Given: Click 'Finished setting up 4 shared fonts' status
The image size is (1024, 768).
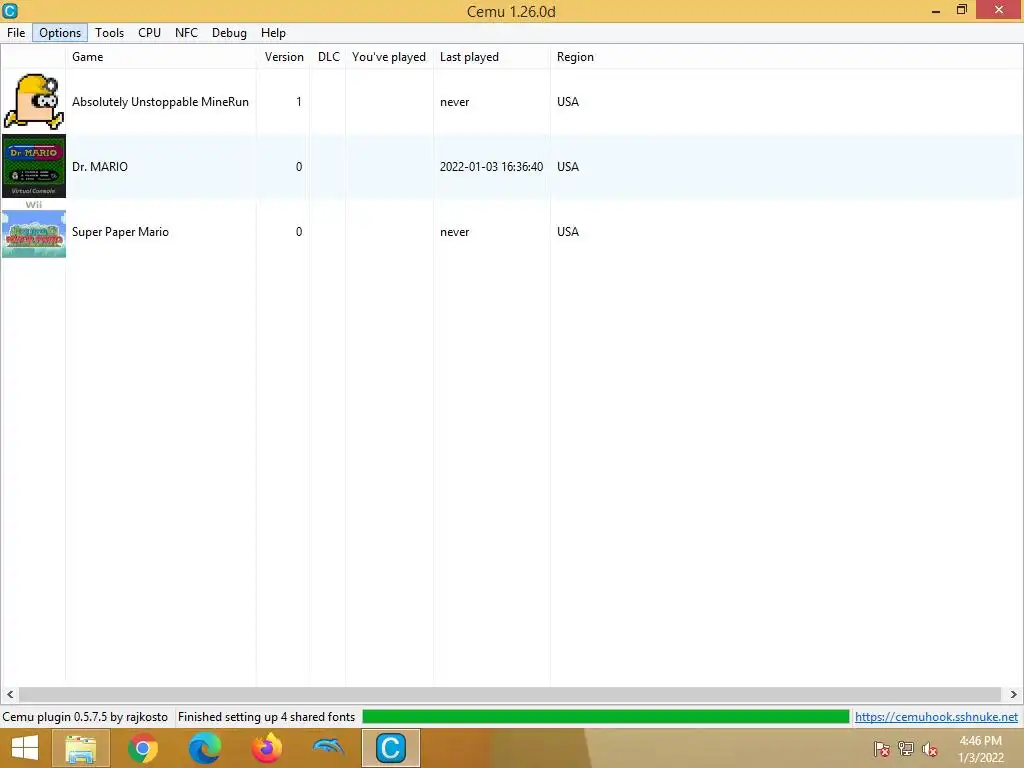Looking at the screenshot, I should [x=266, y=717].
